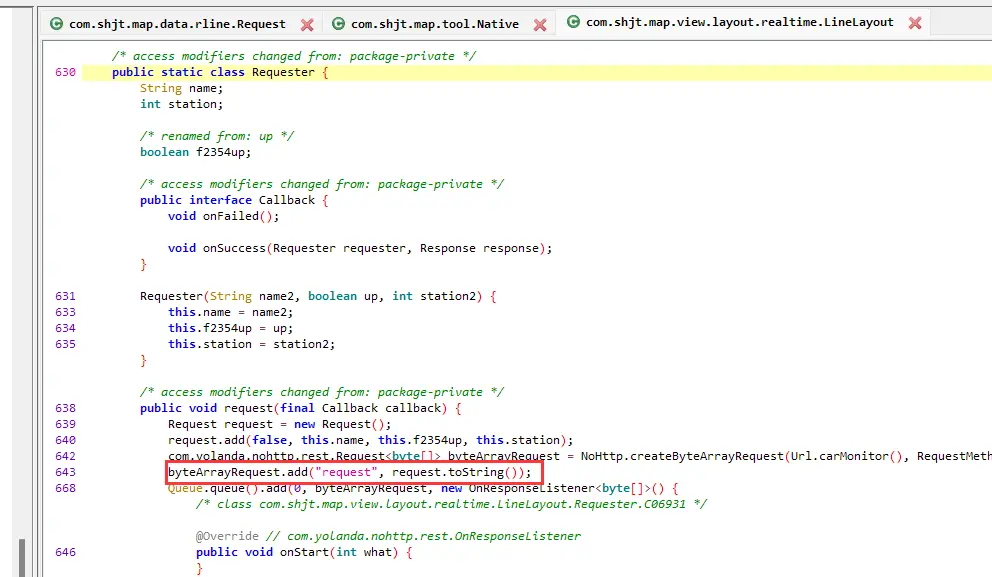Click the 'boolean f2354up;' field
The height and width of the screenshot is (577, 992).
[195, 152]
